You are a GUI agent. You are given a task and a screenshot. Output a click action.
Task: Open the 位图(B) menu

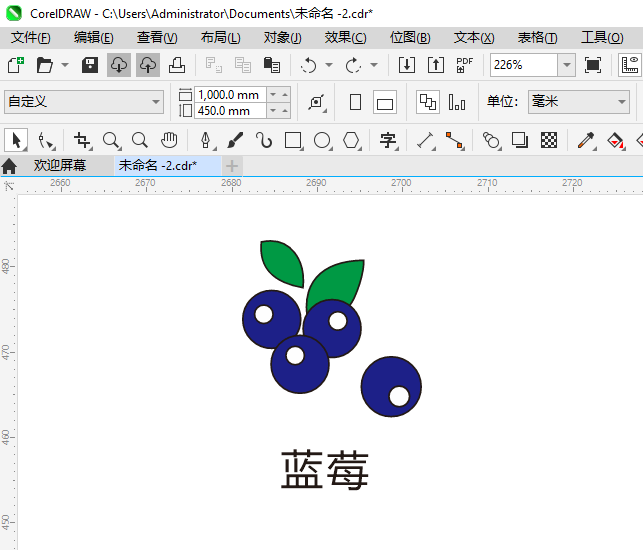point(410,38)
